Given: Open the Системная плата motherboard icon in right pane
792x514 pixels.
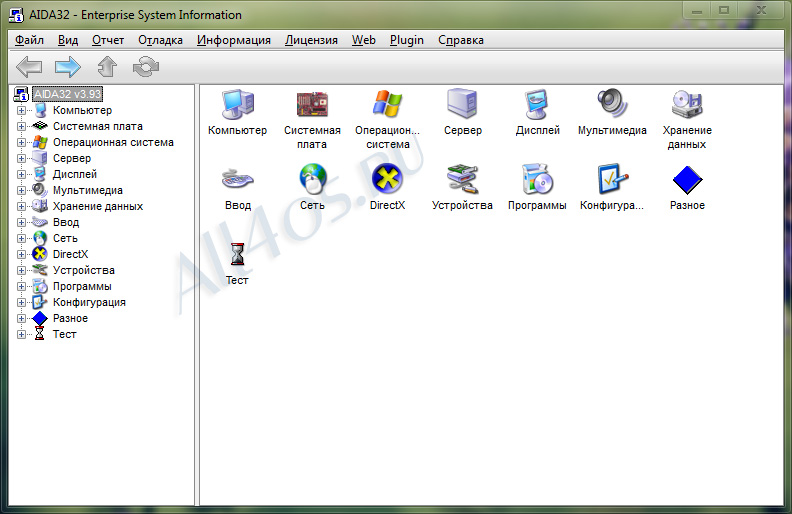Looking at the screenshot, I should click(x=312, y=104).
